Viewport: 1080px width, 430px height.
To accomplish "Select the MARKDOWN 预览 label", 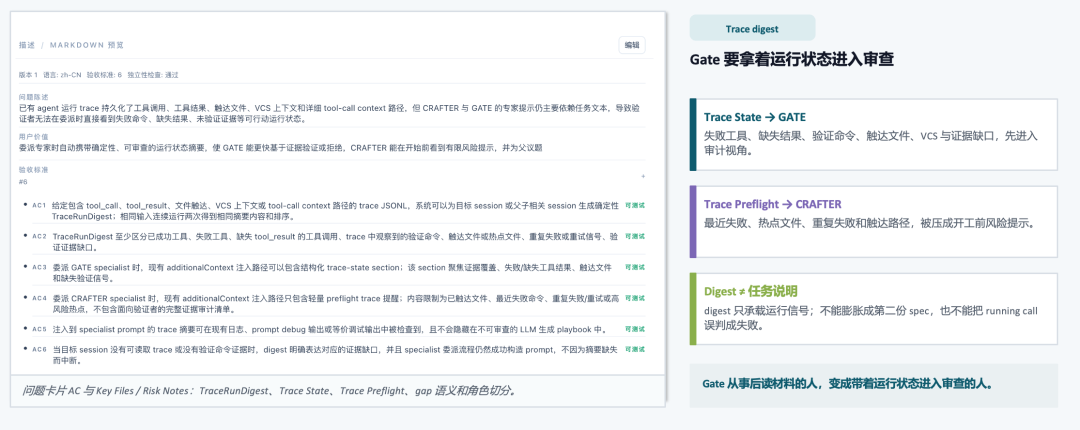I will tap(87, 45).
